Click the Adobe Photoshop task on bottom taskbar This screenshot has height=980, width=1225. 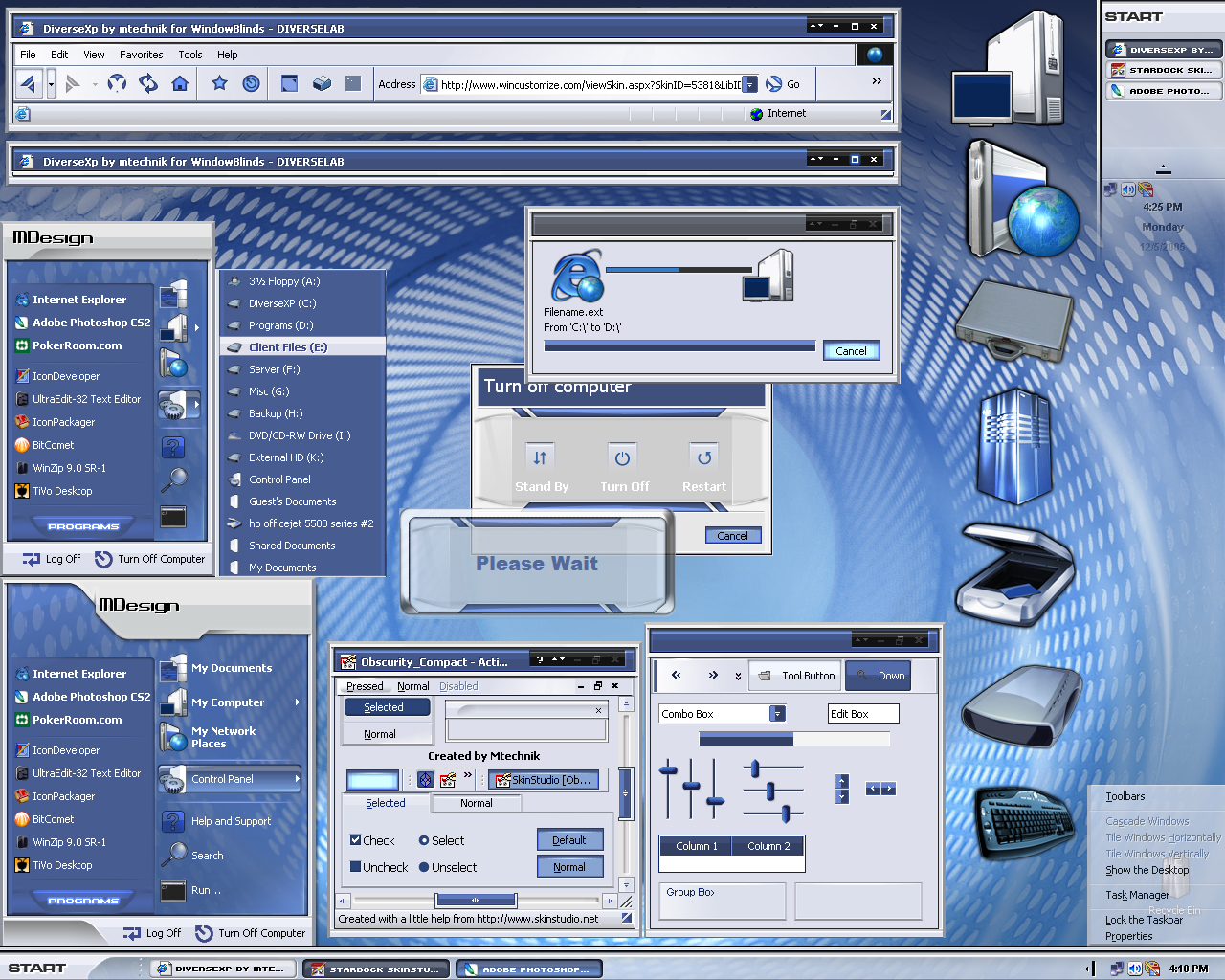coord(529,969)
